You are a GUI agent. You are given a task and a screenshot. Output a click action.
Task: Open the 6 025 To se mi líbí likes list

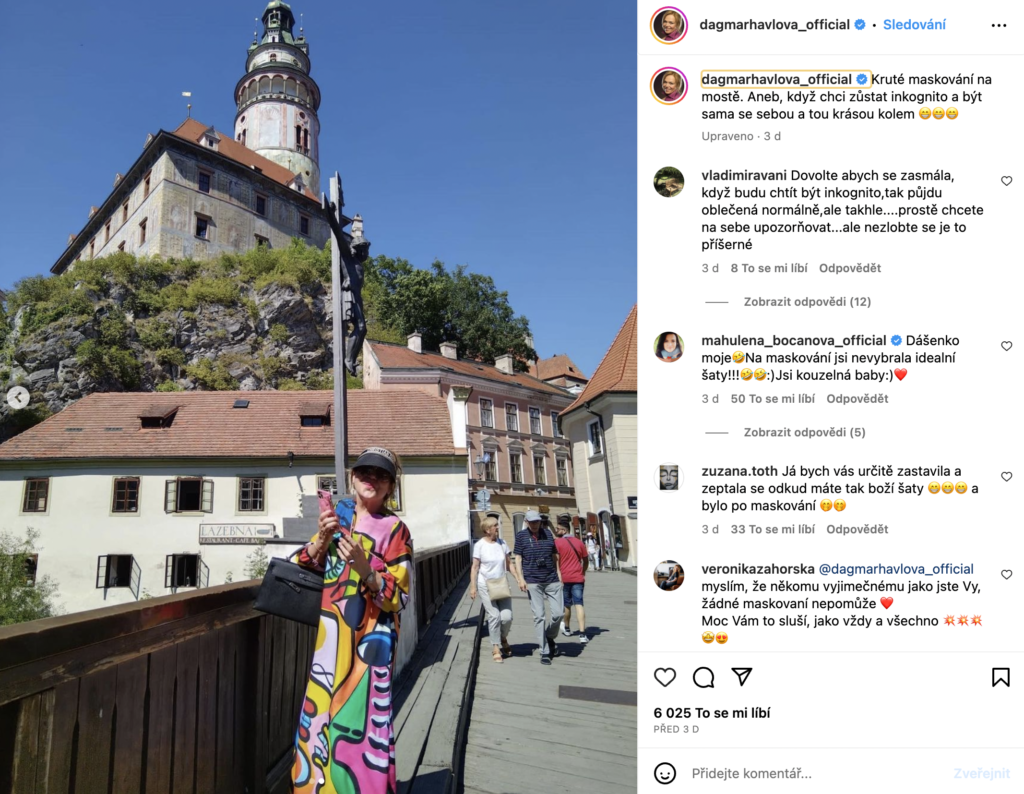[712, 713]
